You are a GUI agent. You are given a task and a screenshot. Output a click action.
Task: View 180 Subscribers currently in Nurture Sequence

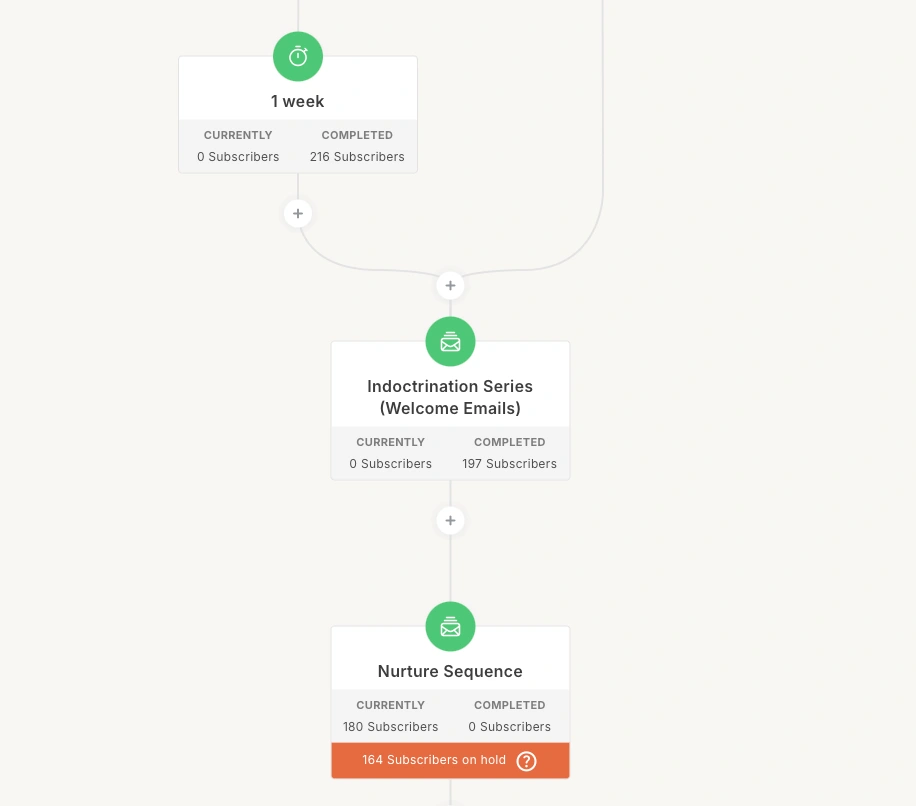click(x=390, y=727)
